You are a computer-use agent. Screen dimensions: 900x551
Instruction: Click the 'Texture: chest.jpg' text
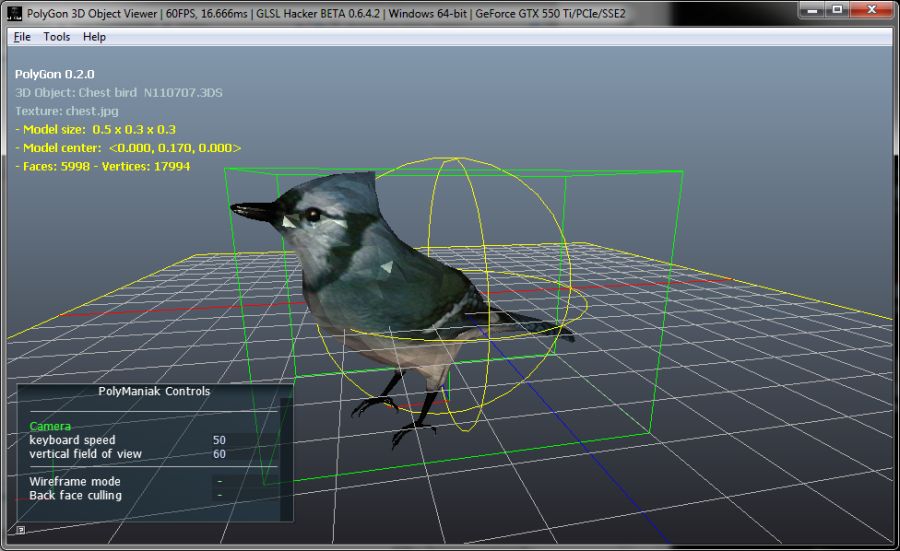point(67,111)
